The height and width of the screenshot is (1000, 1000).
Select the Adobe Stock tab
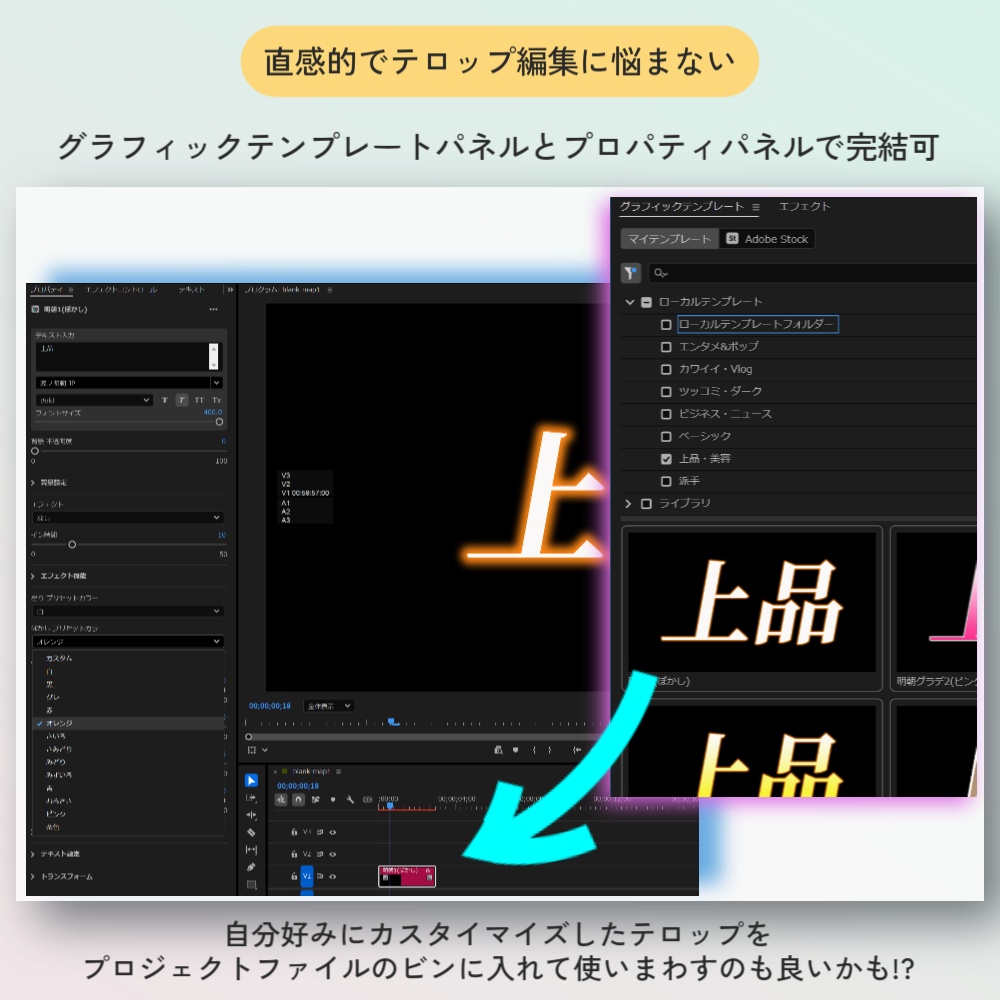point(768,239)
